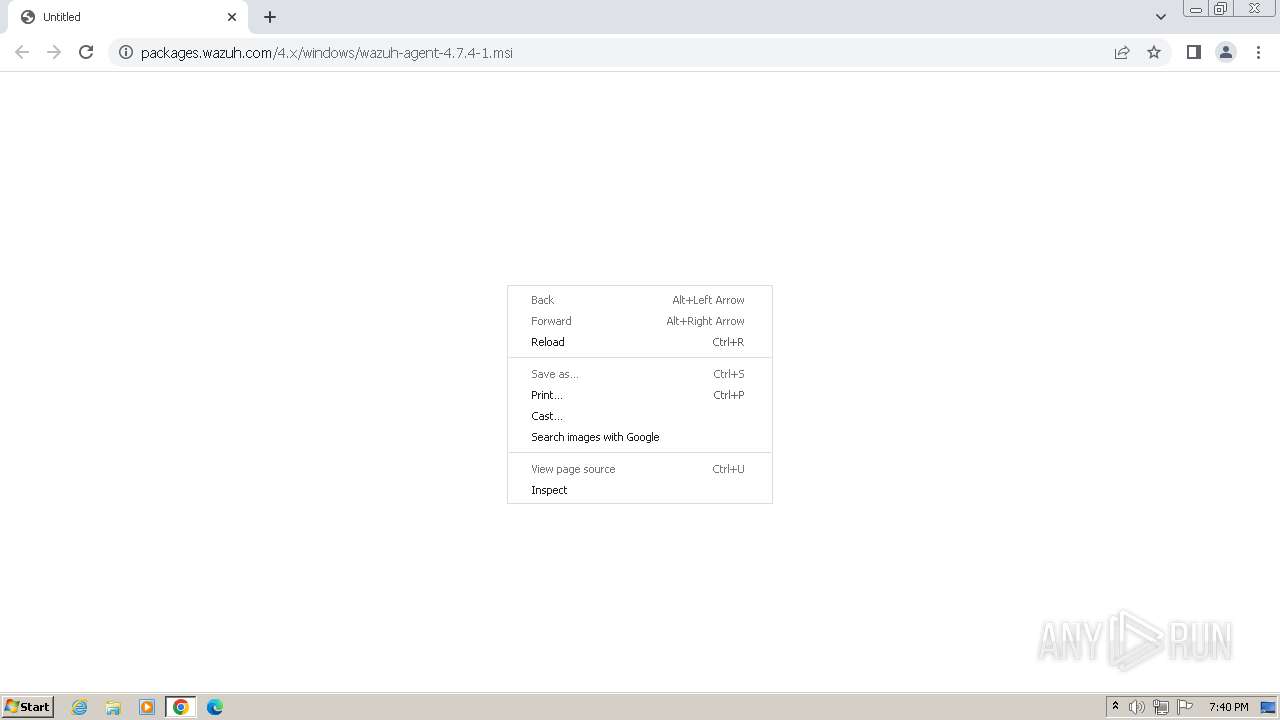
Task: Minimize the Chrome window
Action: pos(1195,9)
